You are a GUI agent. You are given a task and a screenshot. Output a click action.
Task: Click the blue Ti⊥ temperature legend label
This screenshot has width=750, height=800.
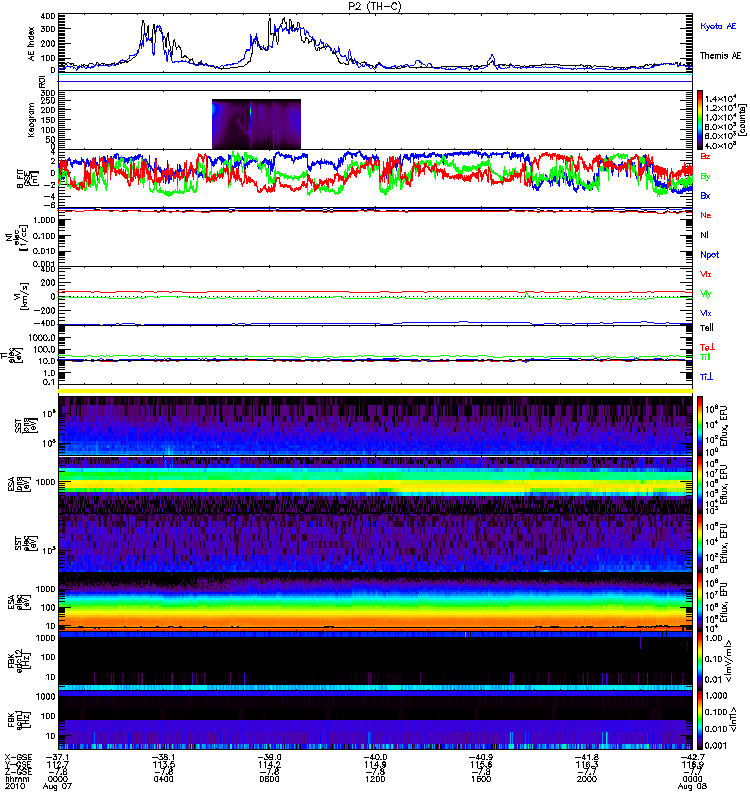(706, 377)
